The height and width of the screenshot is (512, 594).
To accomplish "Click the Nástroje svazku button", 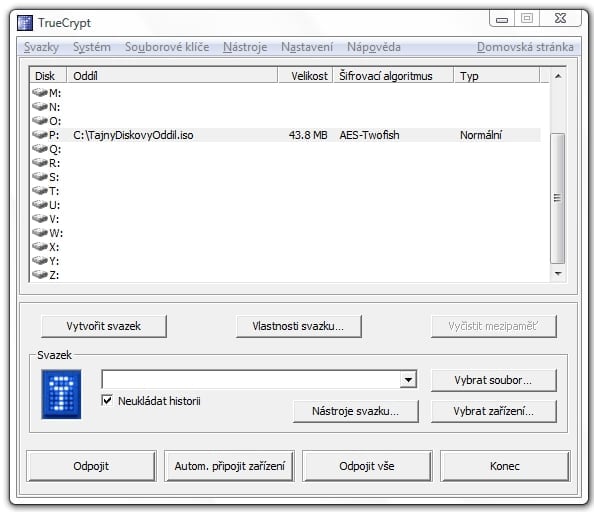I will click(356, 411).
